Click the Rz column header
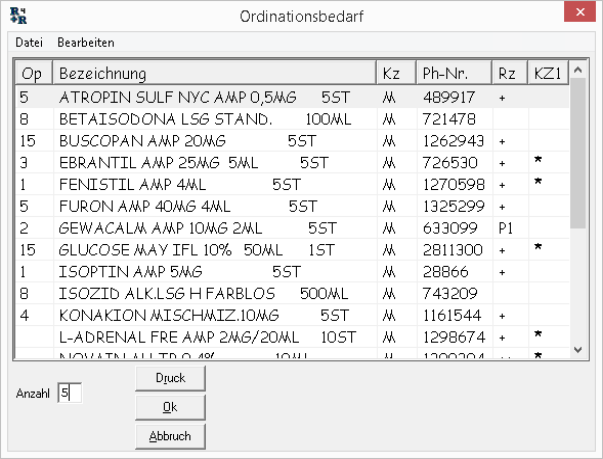 (510, 73)
